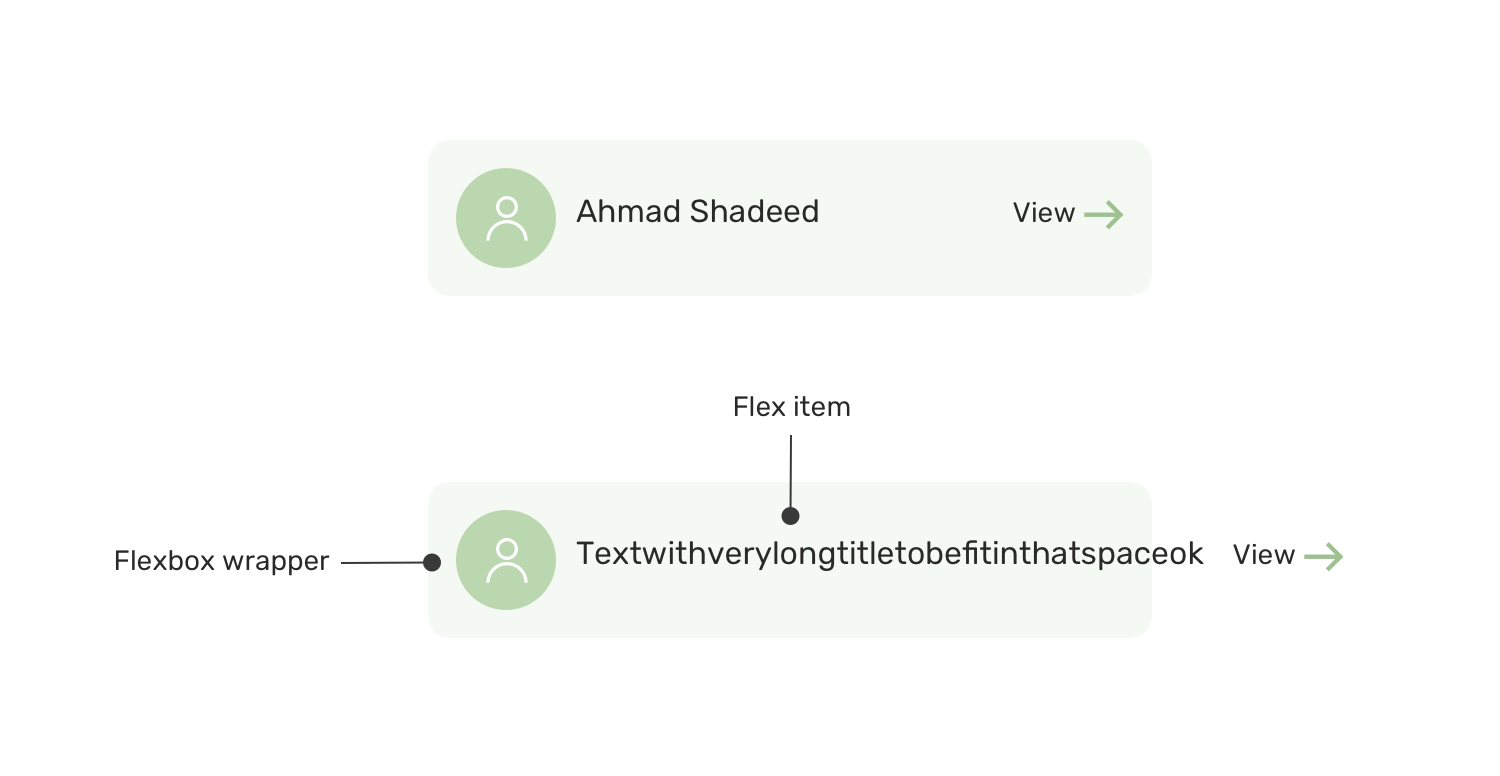Click the vertical line below Flex item label
1500x776 pixels.
point(790,471)
